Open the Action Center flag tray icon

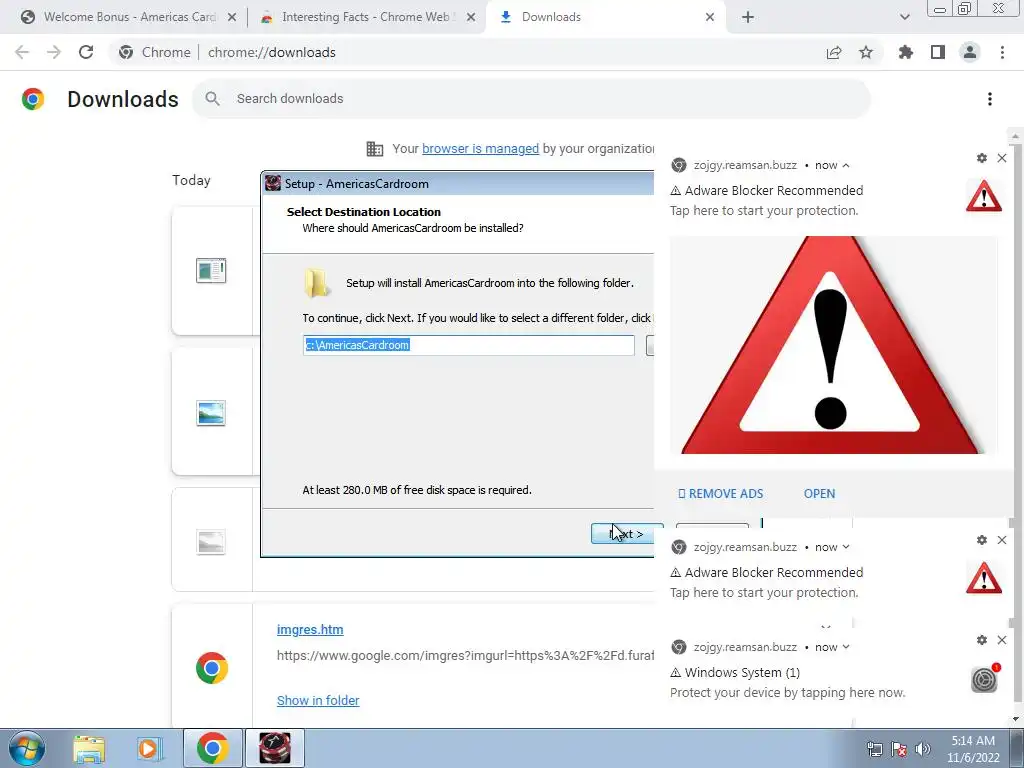coord(899,749)
